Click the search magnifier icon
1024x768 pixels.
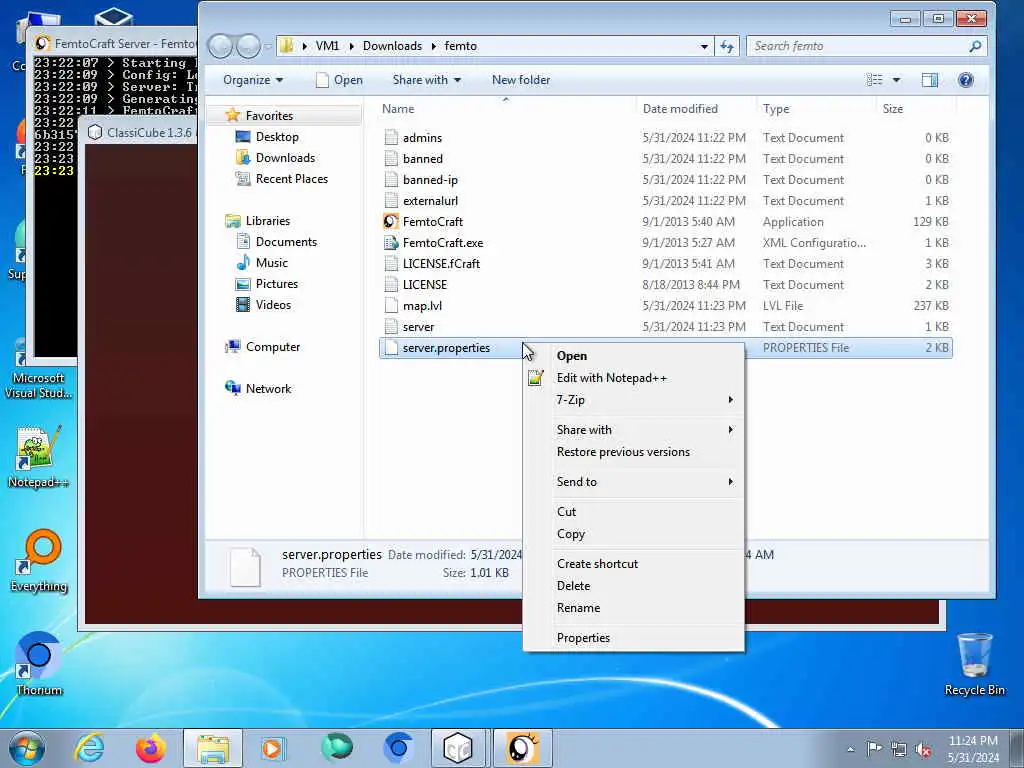point(975,46)
